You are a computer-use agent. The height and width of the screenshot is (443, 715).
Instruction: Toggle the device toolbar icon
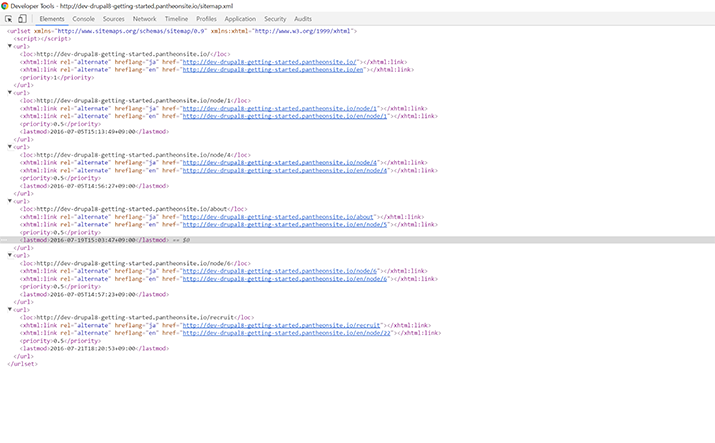click(x=22, y=19)
